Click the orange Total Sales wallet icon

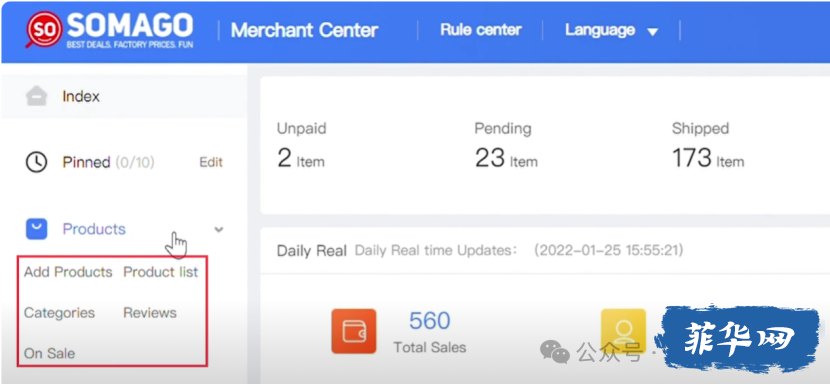(354, 331)
